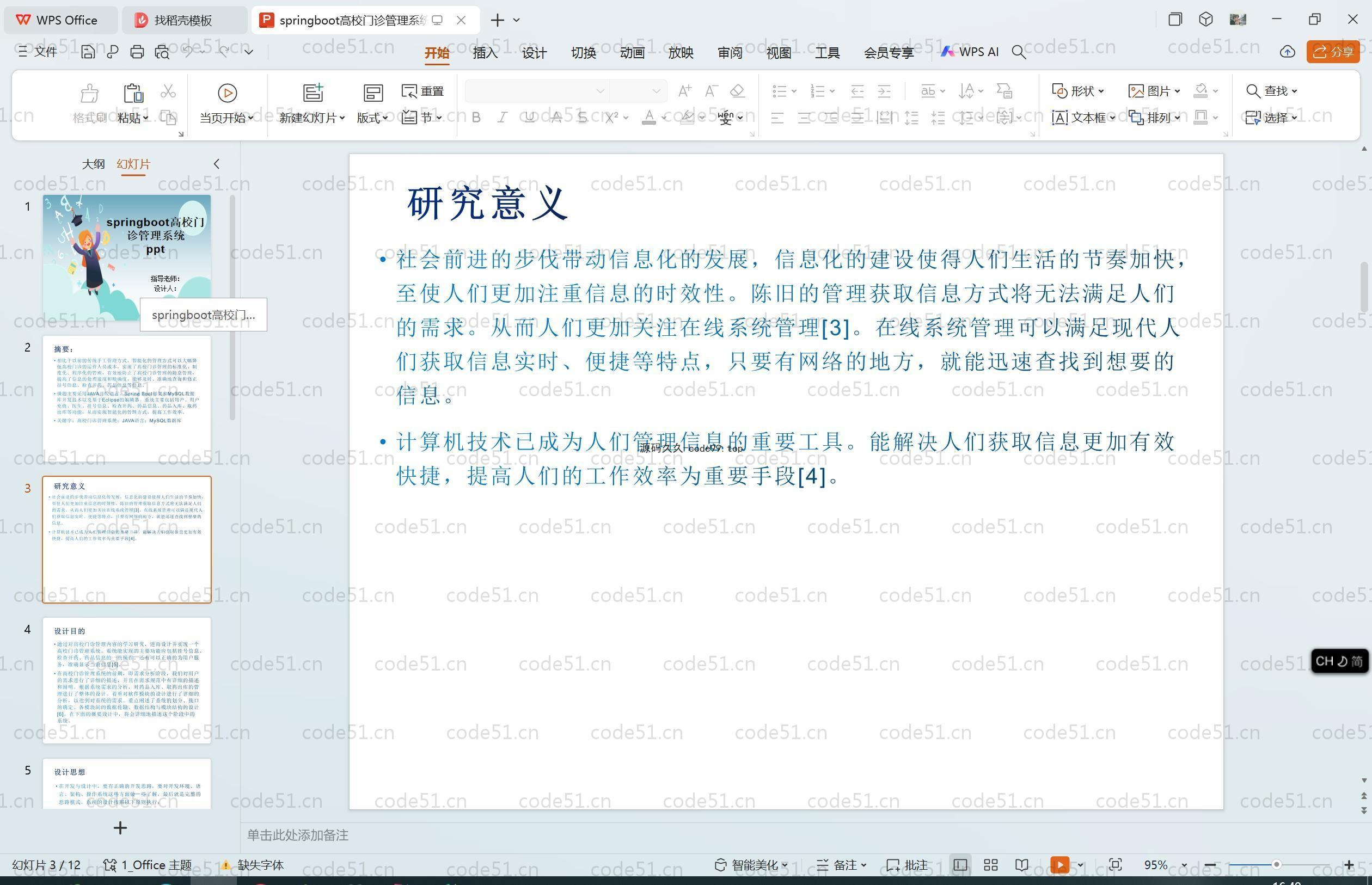Start slideshow from current page (当页开始)
The image size is (1372, 885).
(x=227, y=103)
